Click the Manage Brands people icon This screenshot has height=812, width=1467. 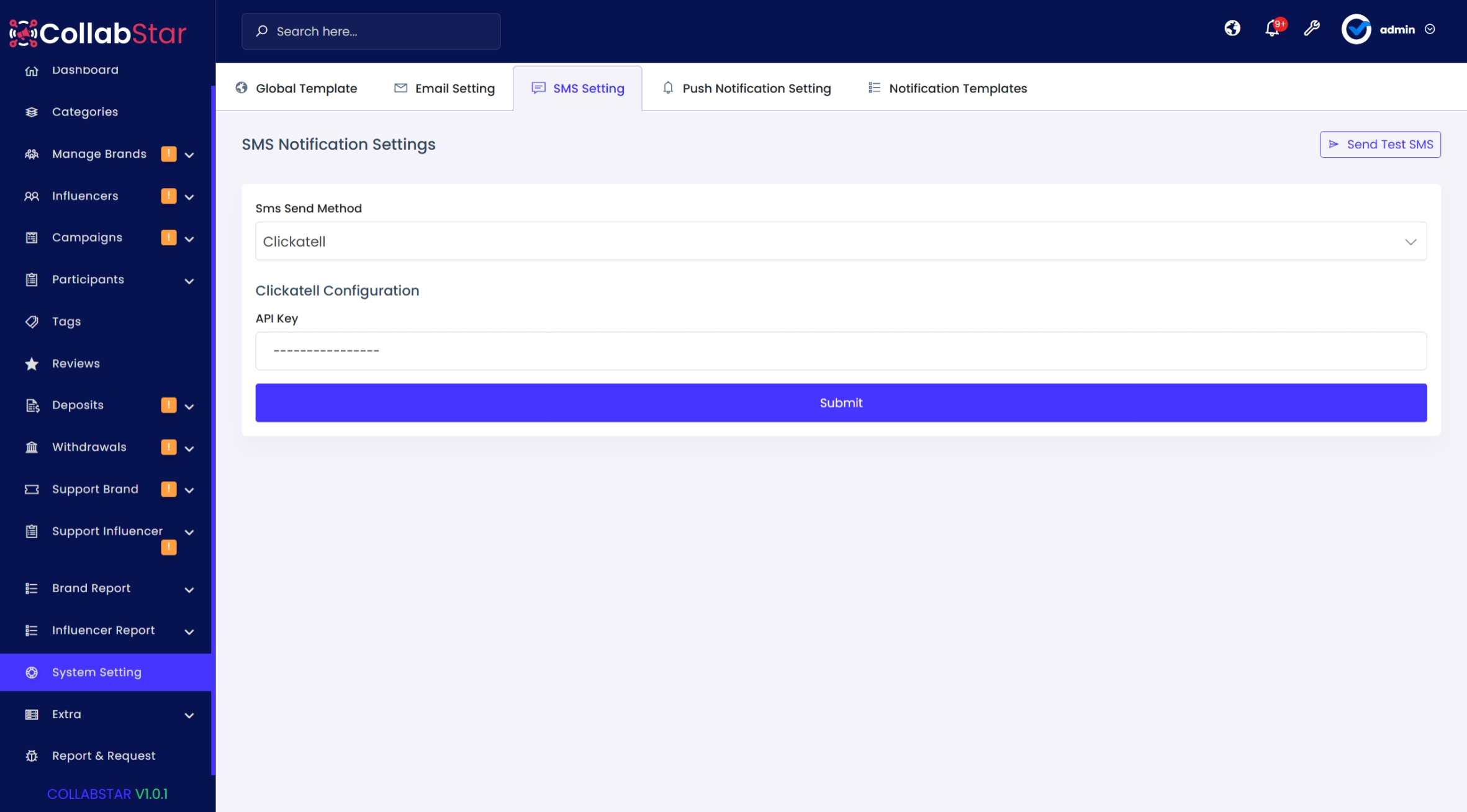pyautogui.click(x=32, y=154)
